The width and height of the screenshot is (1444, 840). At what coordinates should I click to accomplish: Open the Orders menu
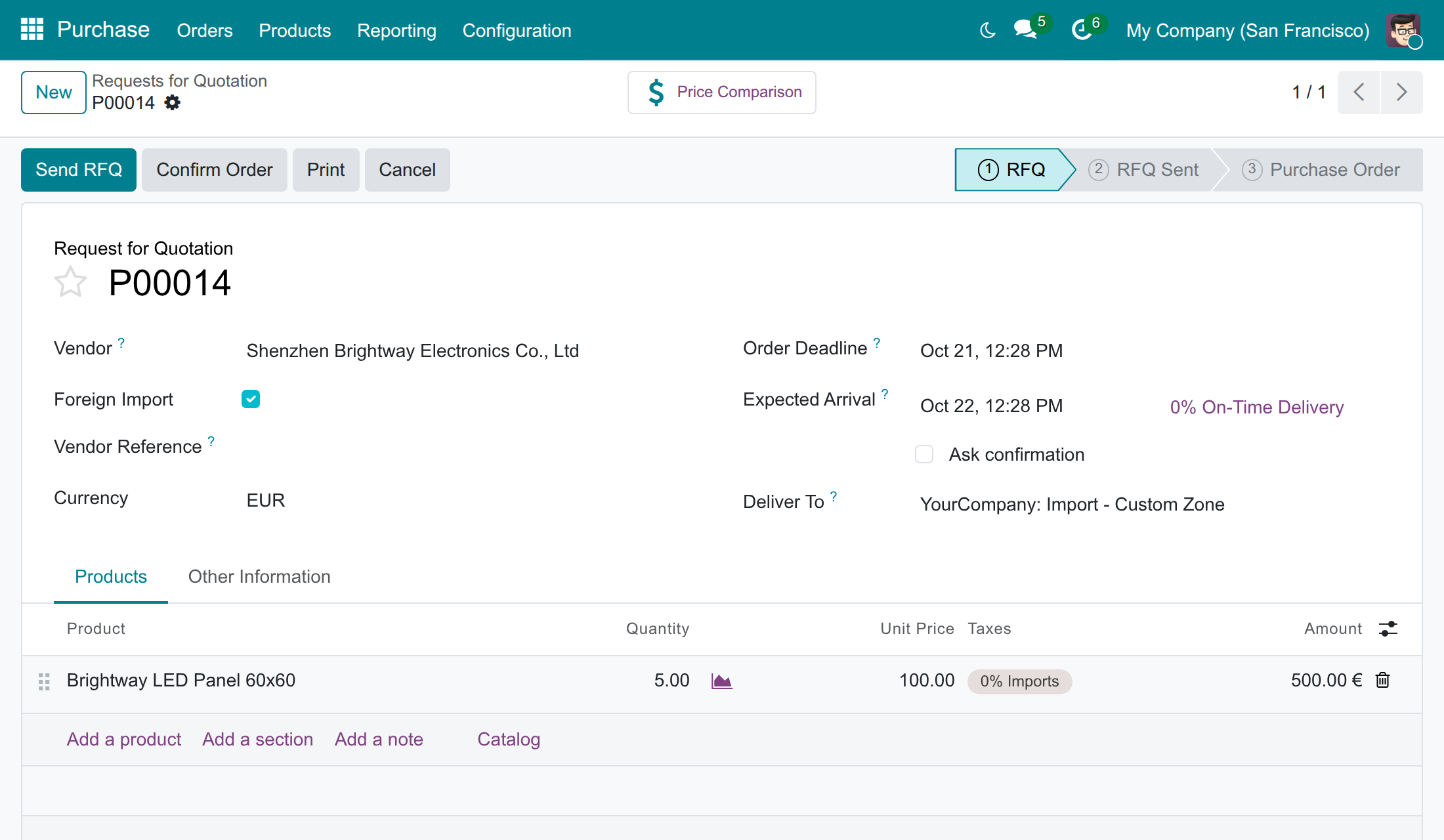(x=205, y=30)
